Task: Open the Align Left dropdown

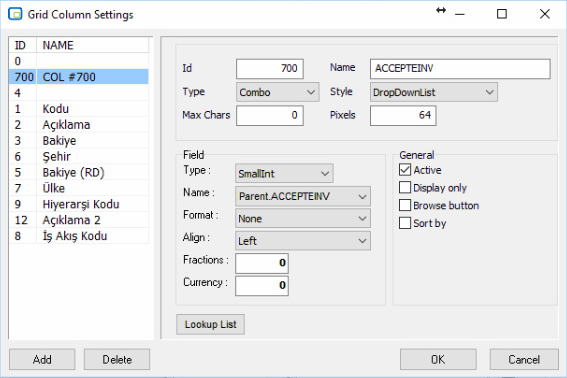Action: coord(303,241)
